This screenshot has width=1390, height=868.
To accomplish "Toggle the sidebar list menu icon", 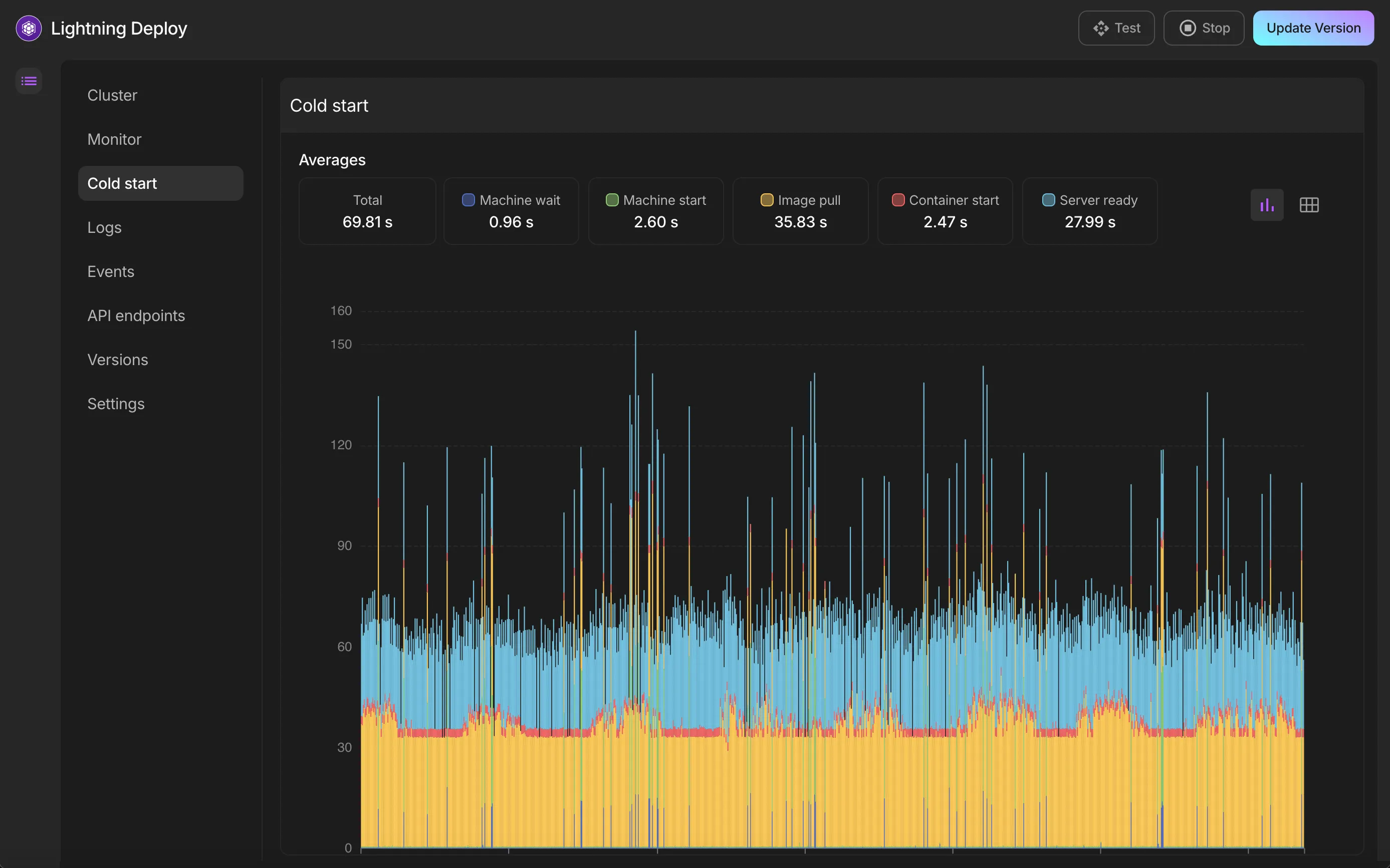I will coord(29,81).
